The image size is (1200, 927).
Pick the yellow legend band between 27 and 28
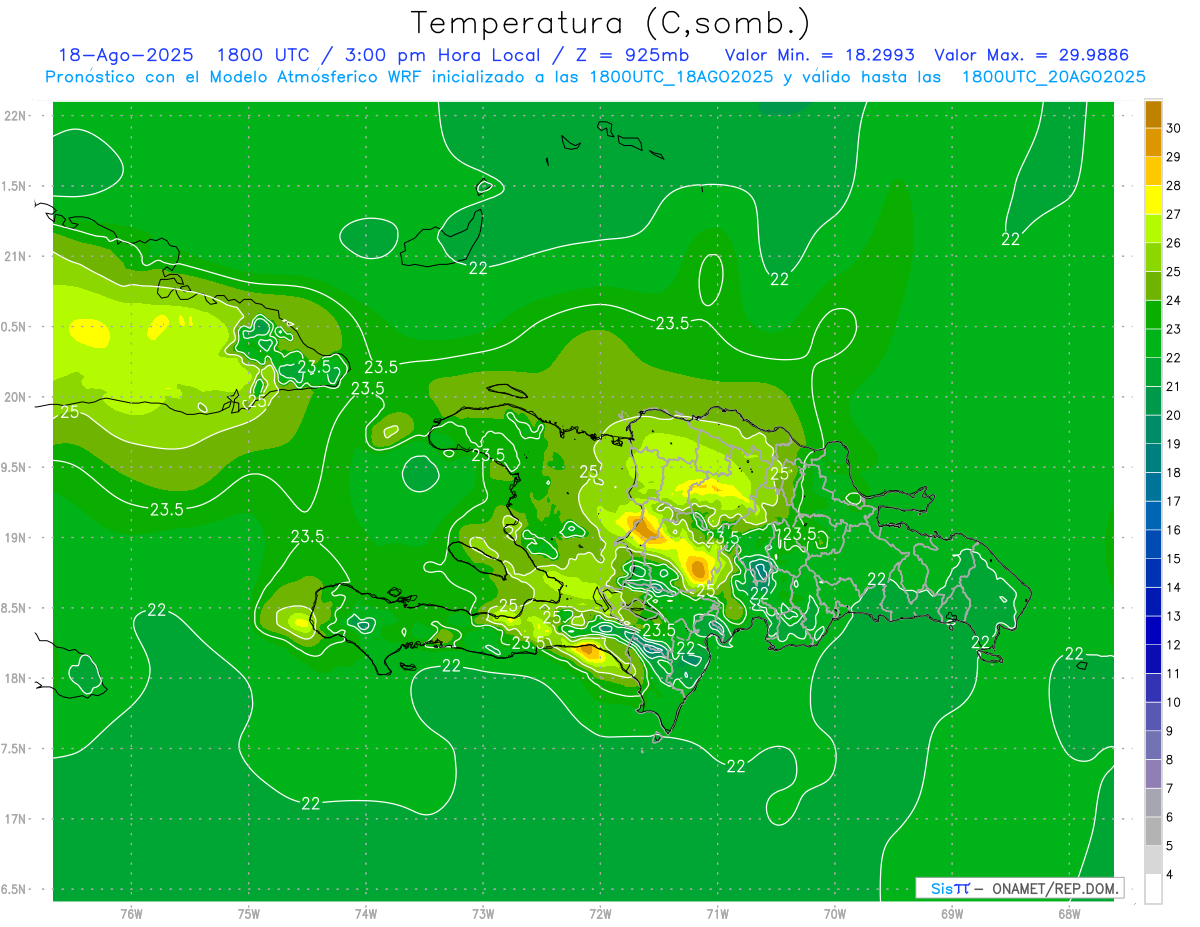(x=1153, y=200)
